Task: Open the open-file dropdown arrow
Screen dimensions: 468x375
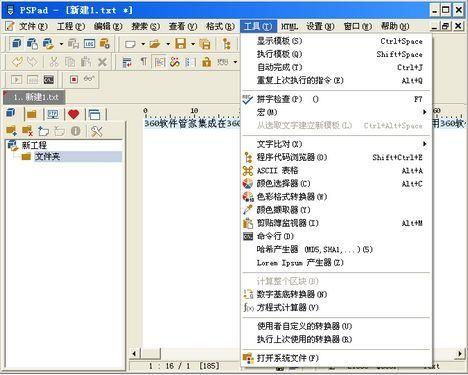Action: 168,44
